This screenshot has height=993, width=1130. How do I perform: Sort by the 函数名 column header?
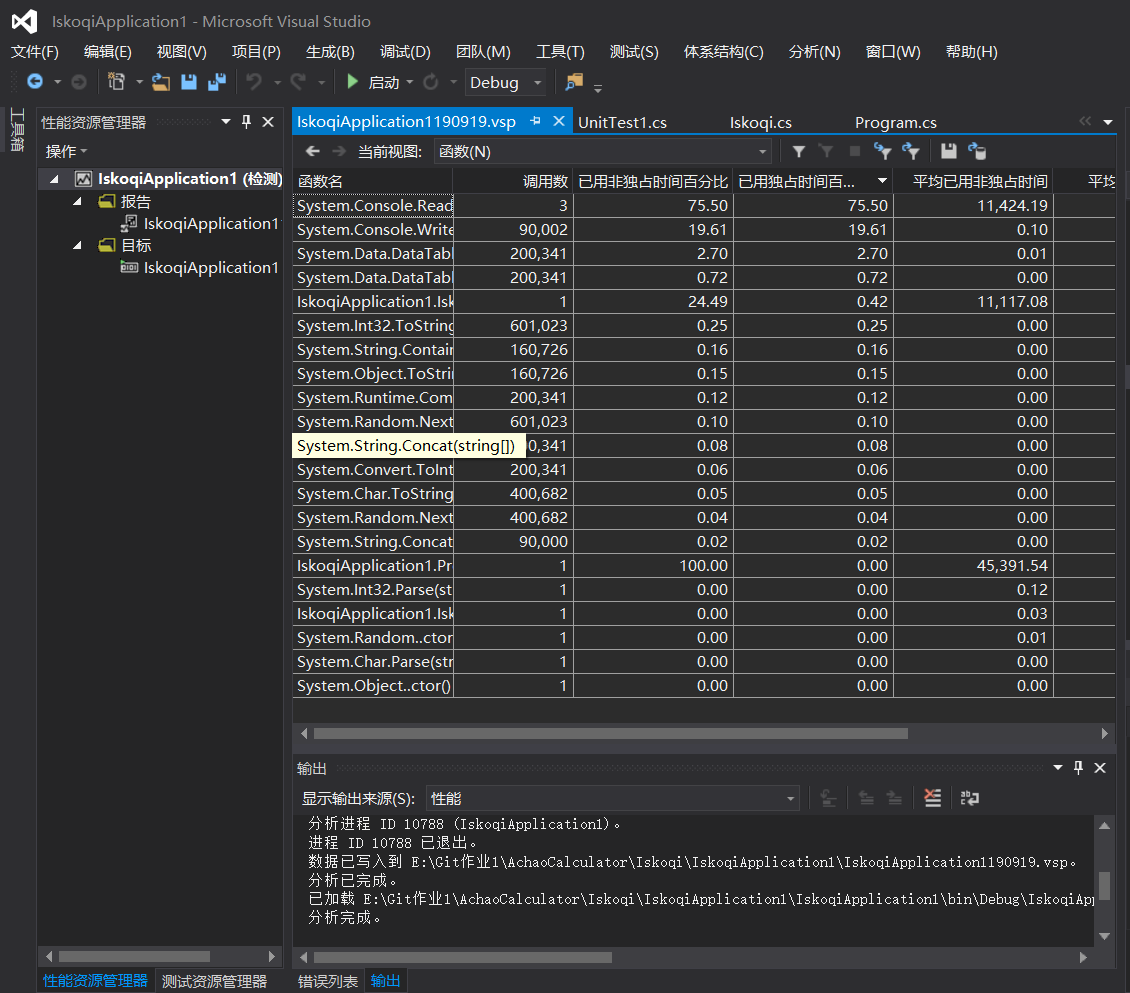[x=373, y=181]
